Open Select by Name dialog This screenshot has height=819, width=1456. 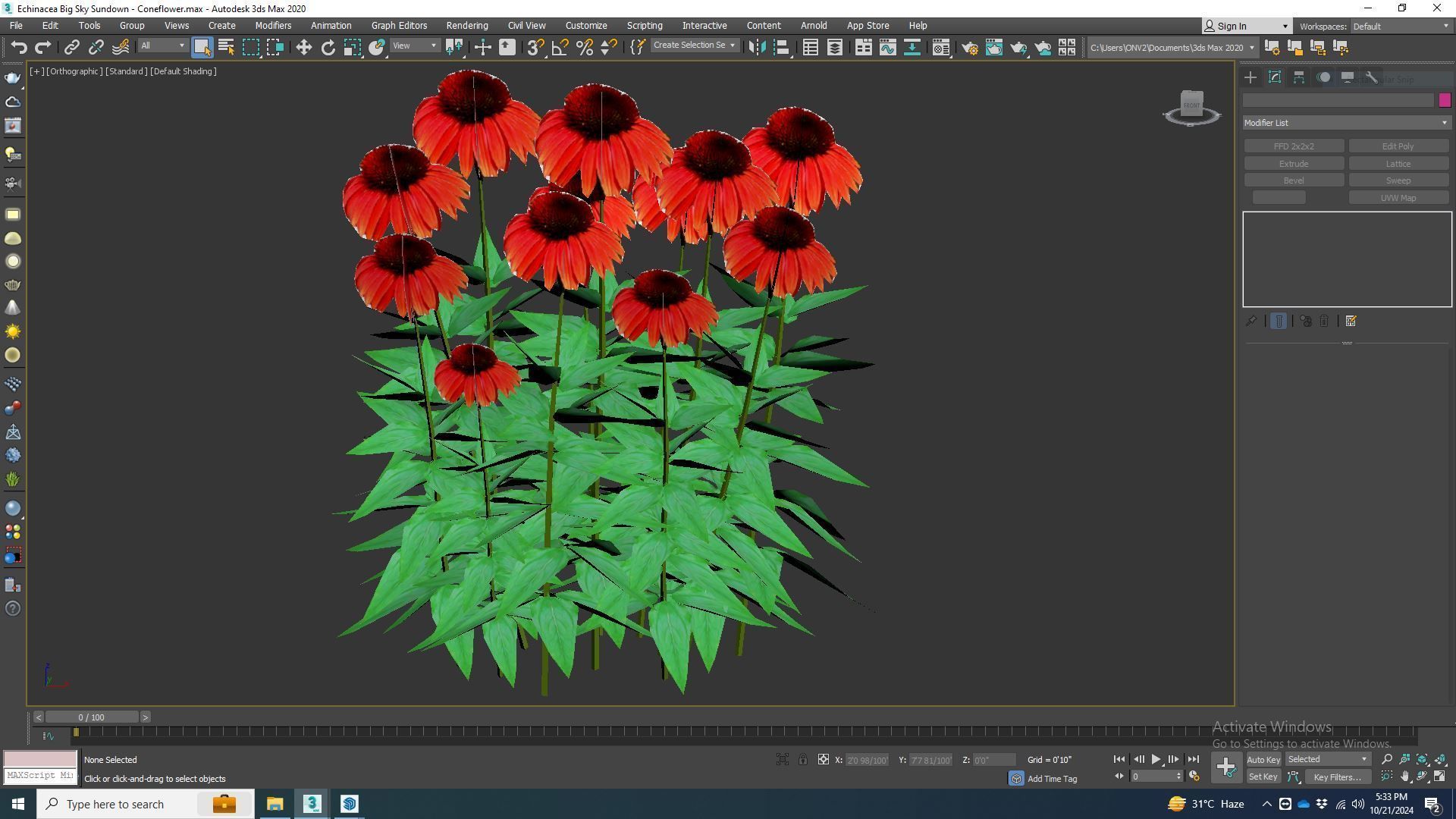(x=226, y=47)
